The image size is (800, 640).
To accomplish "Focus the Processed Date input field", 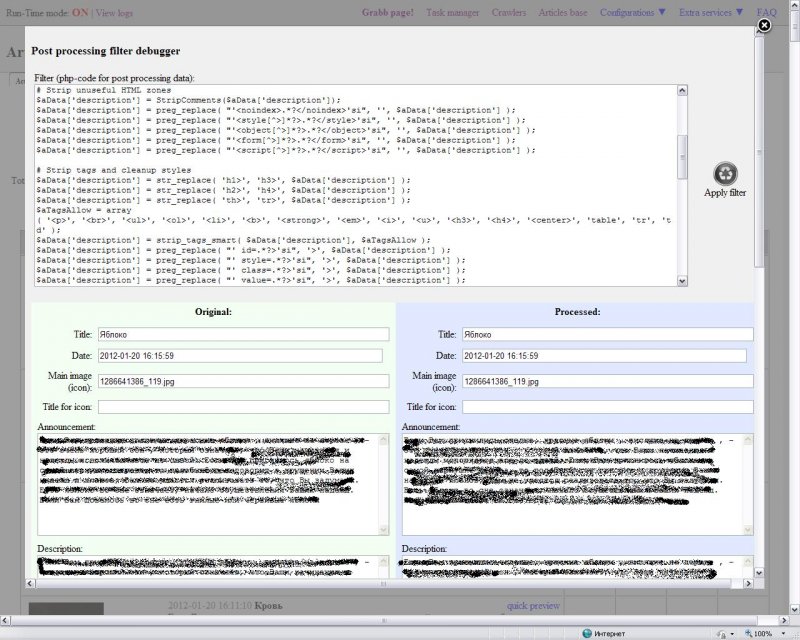I will (x=604, y=355).
